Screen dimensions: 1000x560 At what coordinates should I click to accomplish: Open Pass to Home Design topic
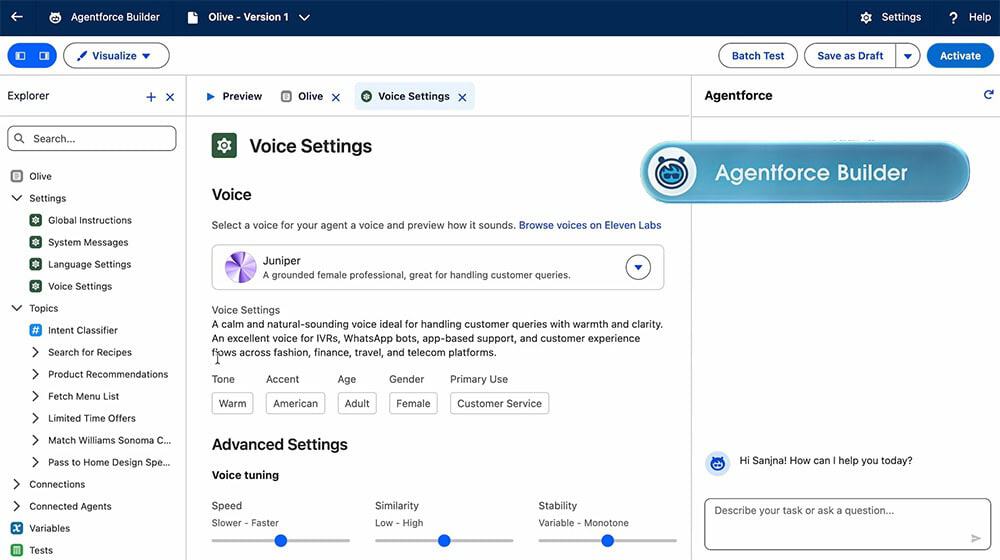coord(109,462)
